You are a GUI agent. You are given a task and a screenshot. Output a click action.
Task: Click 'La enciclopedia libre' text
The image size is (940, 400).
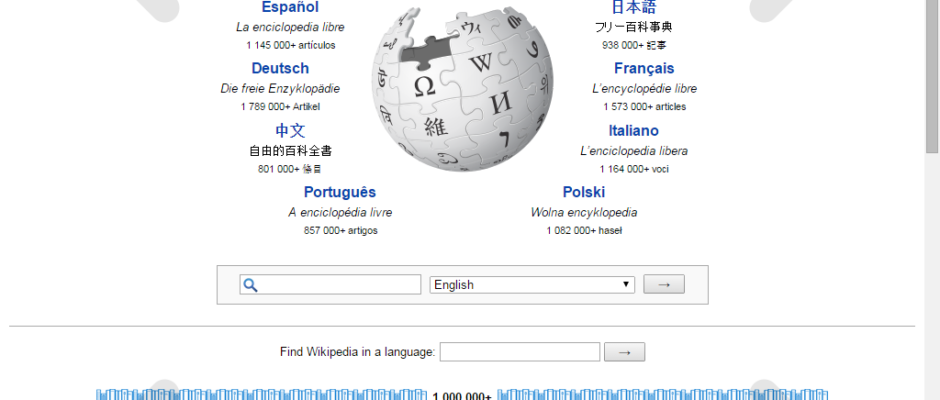[x=290, y=27]
